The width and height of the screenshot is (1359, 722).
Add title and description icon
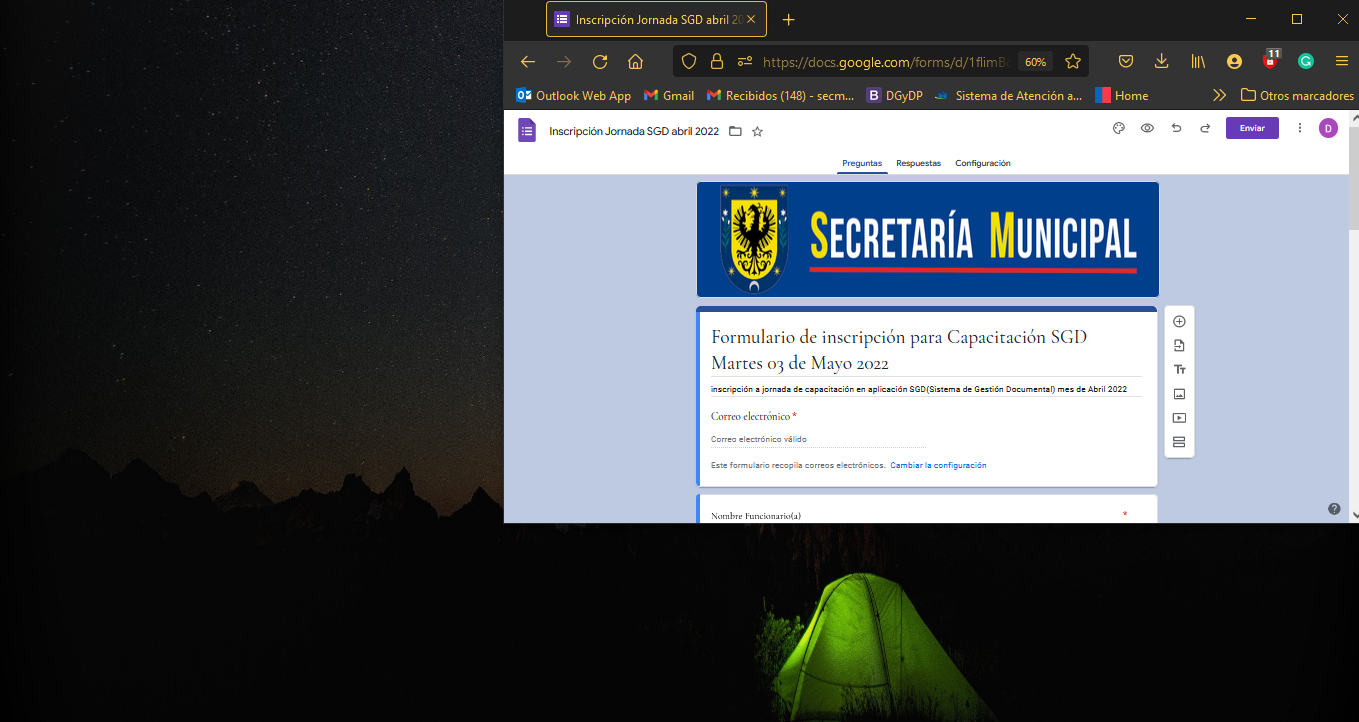pyautogui.click(x=1179, y=370)
